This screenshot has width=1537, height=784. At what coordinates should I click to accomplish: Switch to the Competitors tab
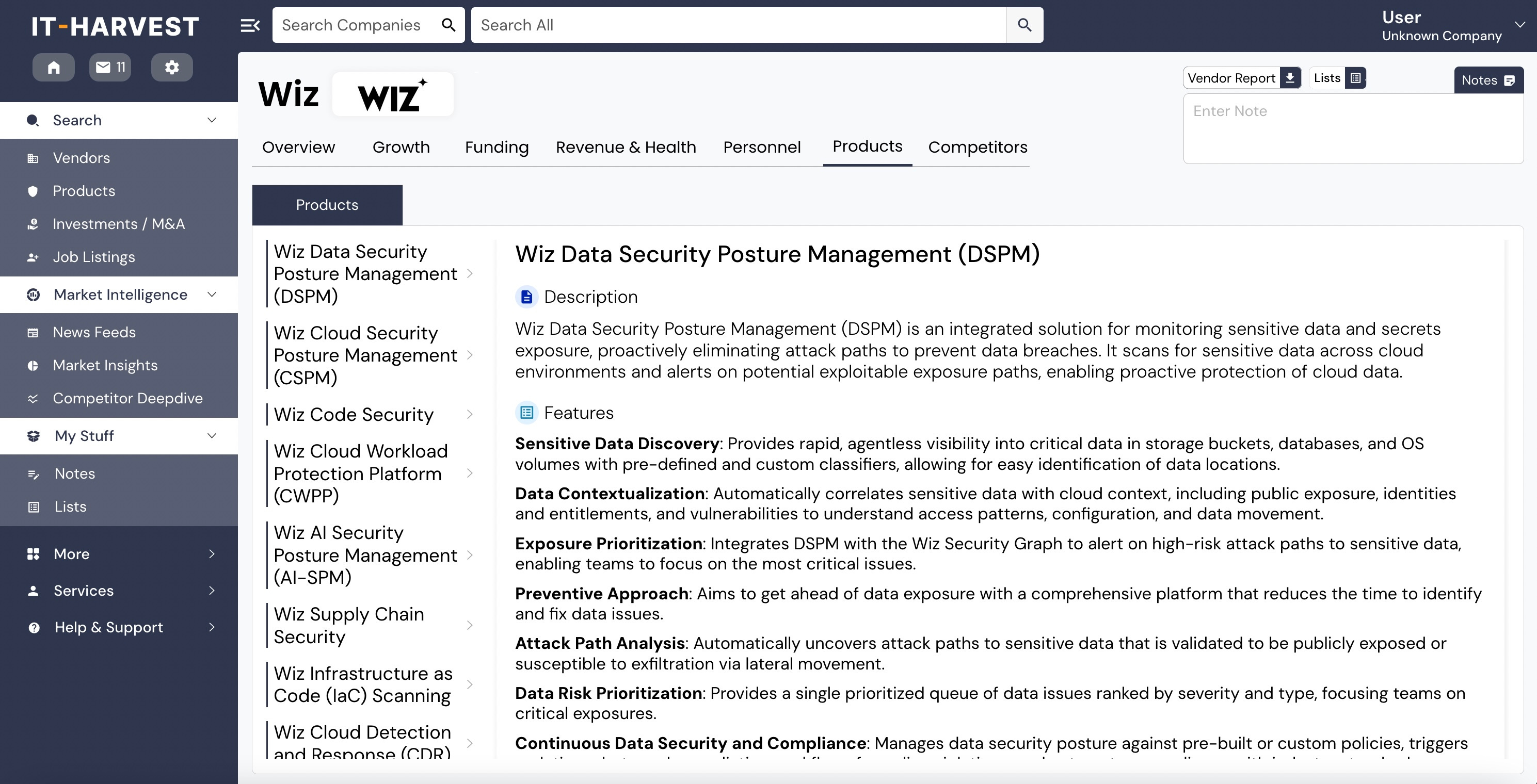coord(978,148)
